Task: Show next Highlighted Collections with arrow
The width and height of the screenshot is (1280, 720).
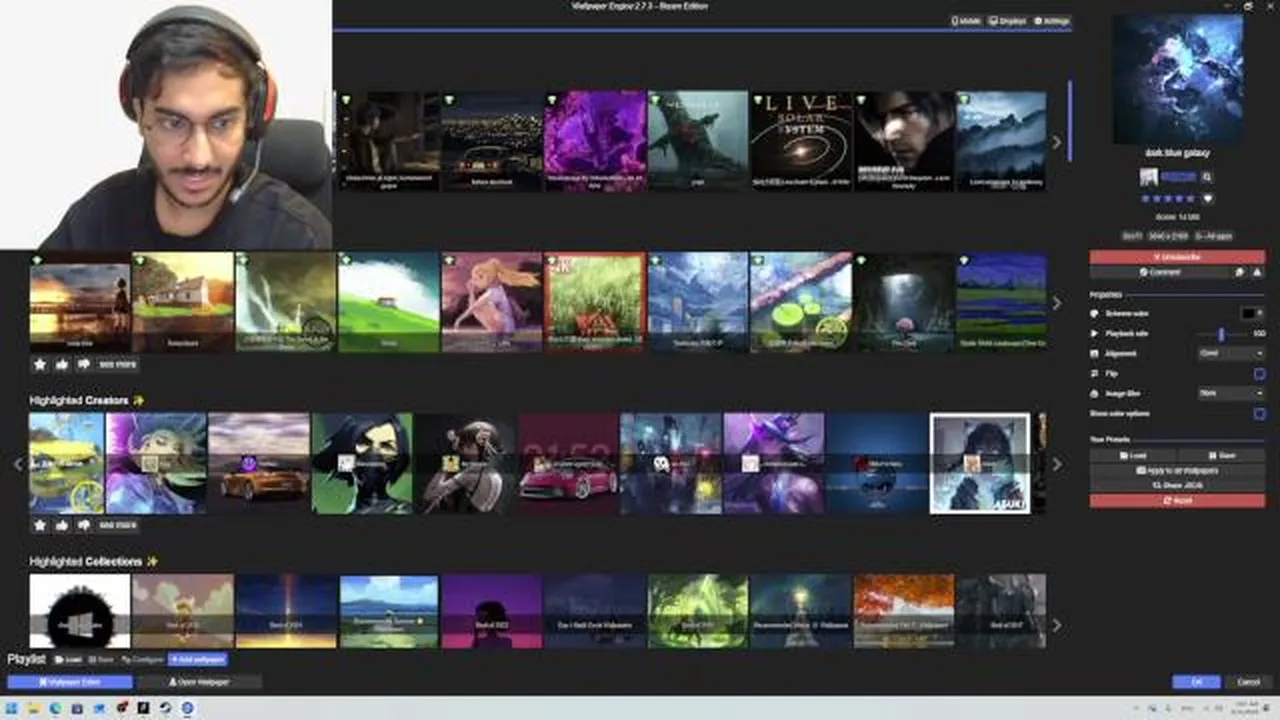Action: pos(1056,625)
